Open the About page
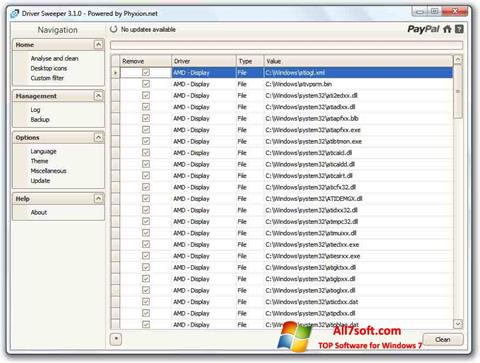480x363 pixels. [39, 212]
